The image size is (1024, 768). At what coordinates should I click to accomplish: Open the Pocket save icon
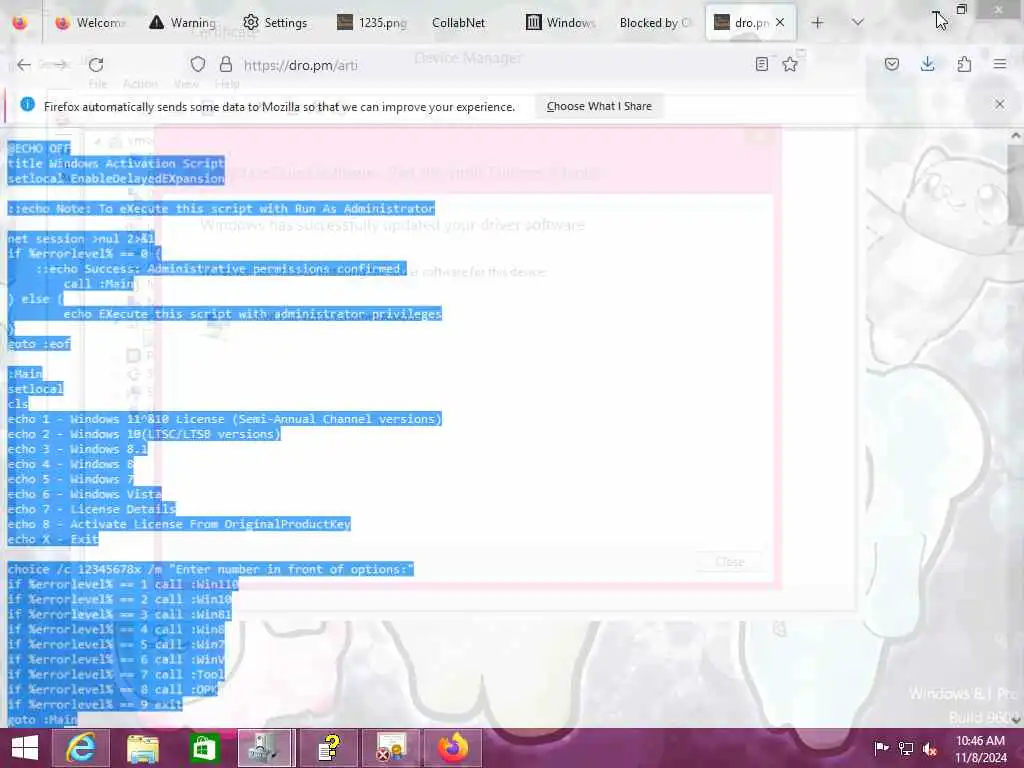point(892,64)
